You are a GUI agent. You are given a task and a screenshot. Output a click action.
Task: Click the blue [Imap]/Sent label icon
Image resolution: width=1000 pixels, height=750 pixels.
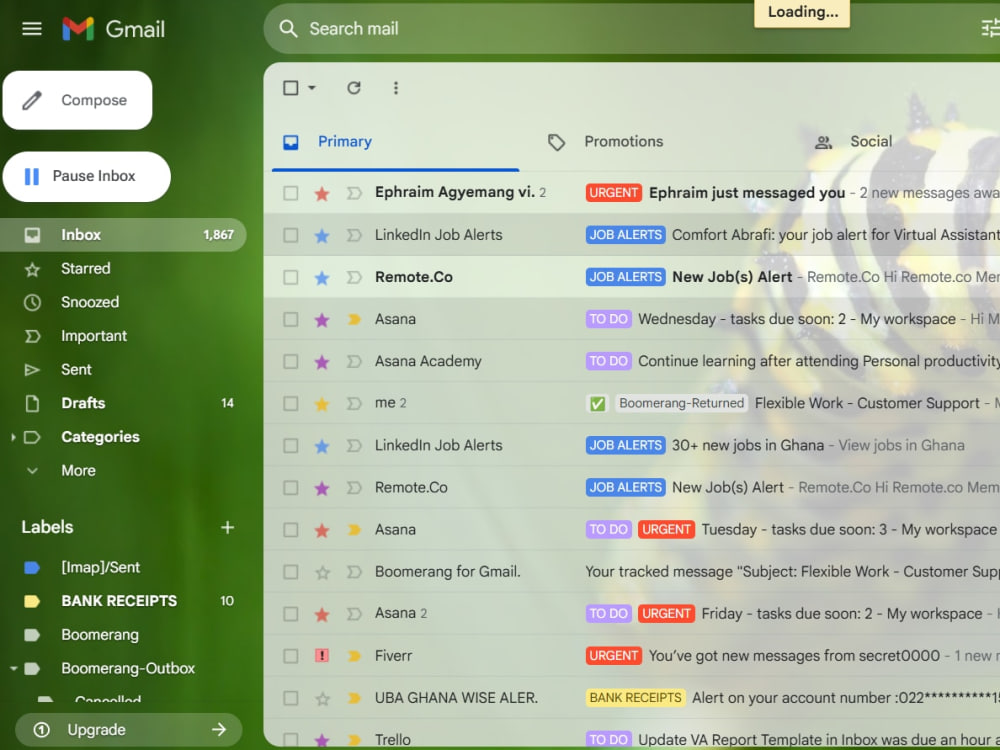[32, 568]
